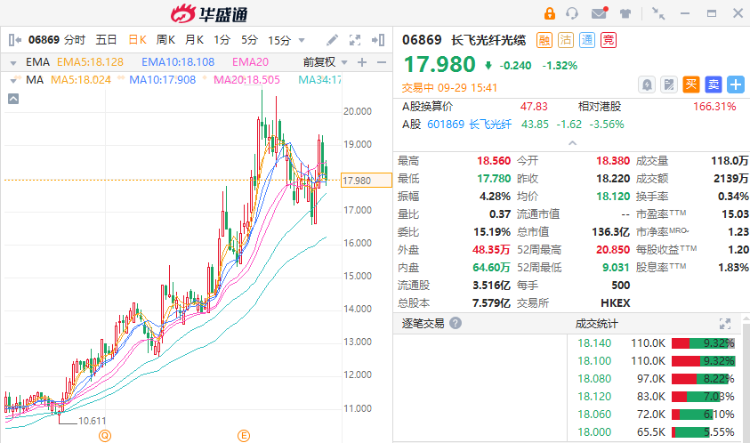Click the A股换算价 value 47.83

point(534,107)
